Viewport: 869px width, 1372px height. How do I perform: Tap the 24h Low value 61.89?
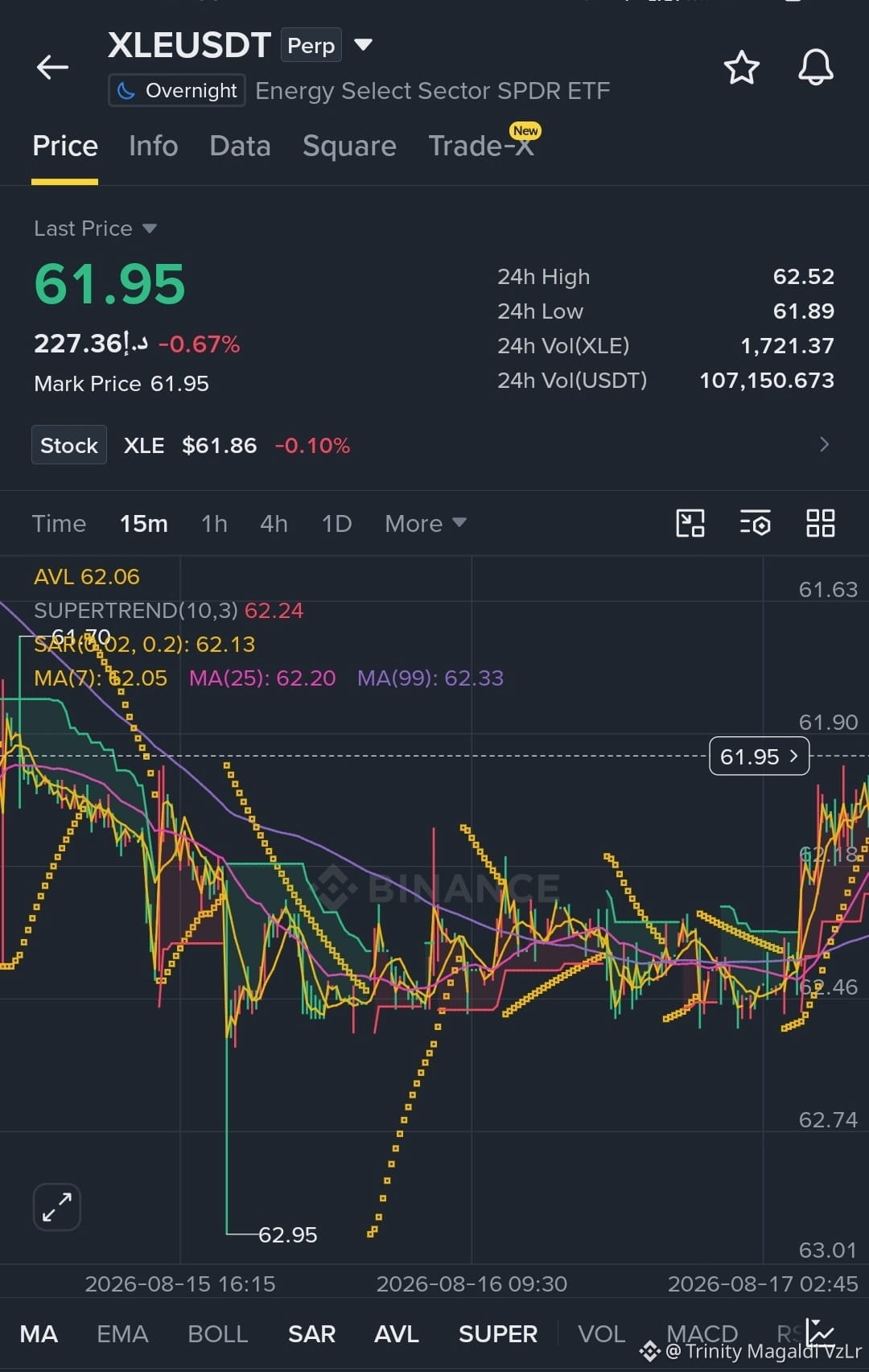click(x=803, y=311)
